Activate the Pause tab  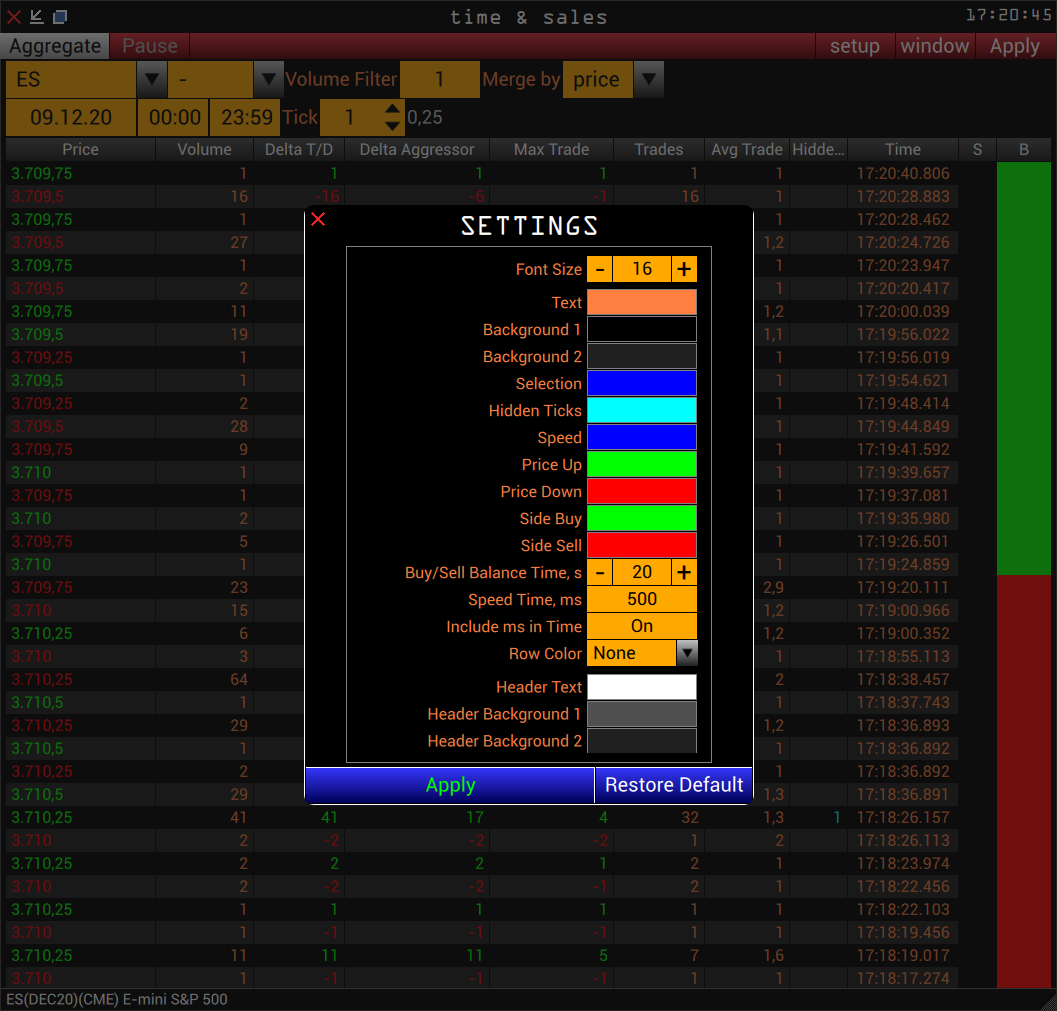(x=148, y=45)
